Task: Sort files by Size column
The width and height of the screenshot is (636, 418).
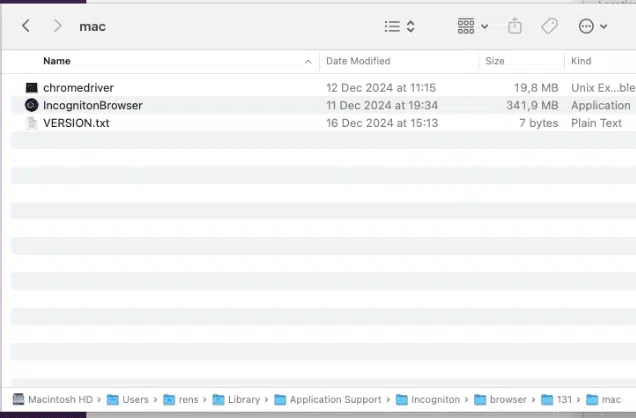Action: point(495,61)
